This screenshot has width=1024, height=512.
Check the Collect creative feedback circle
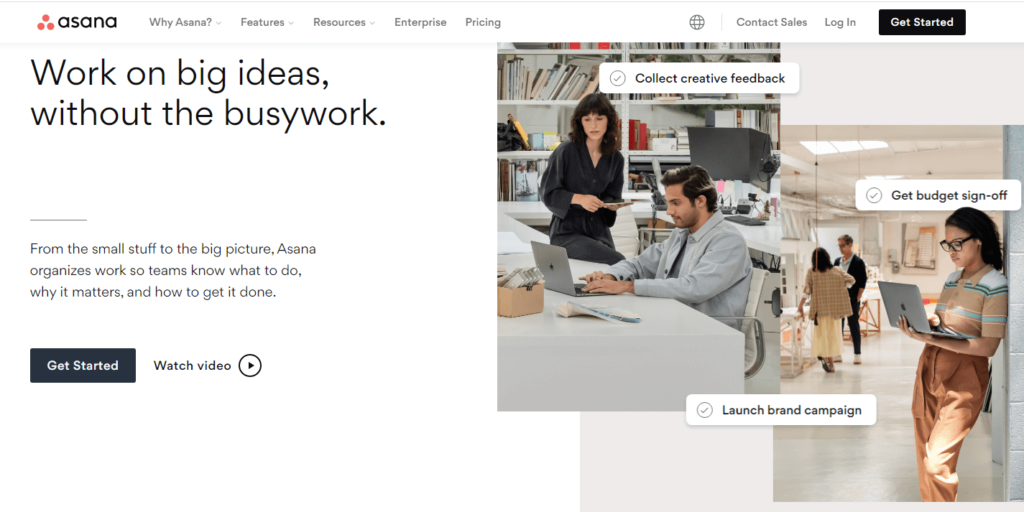tap(617, 78)
